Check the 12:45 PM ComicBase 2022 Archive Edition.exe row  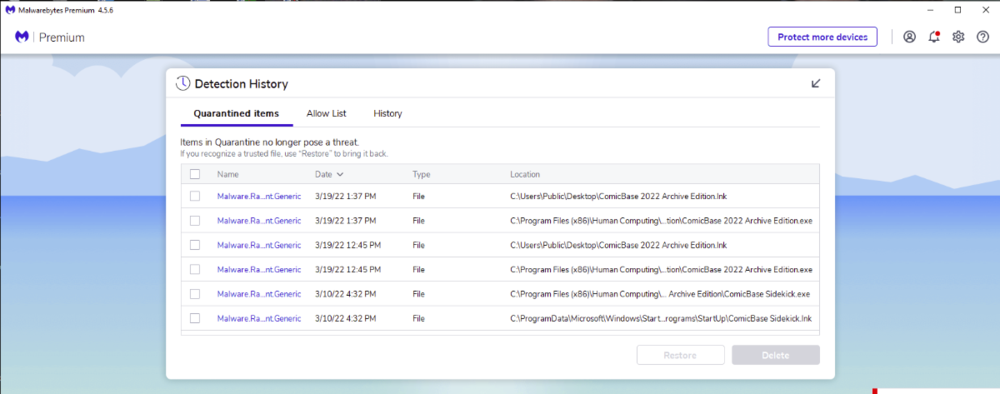[195, 270]
